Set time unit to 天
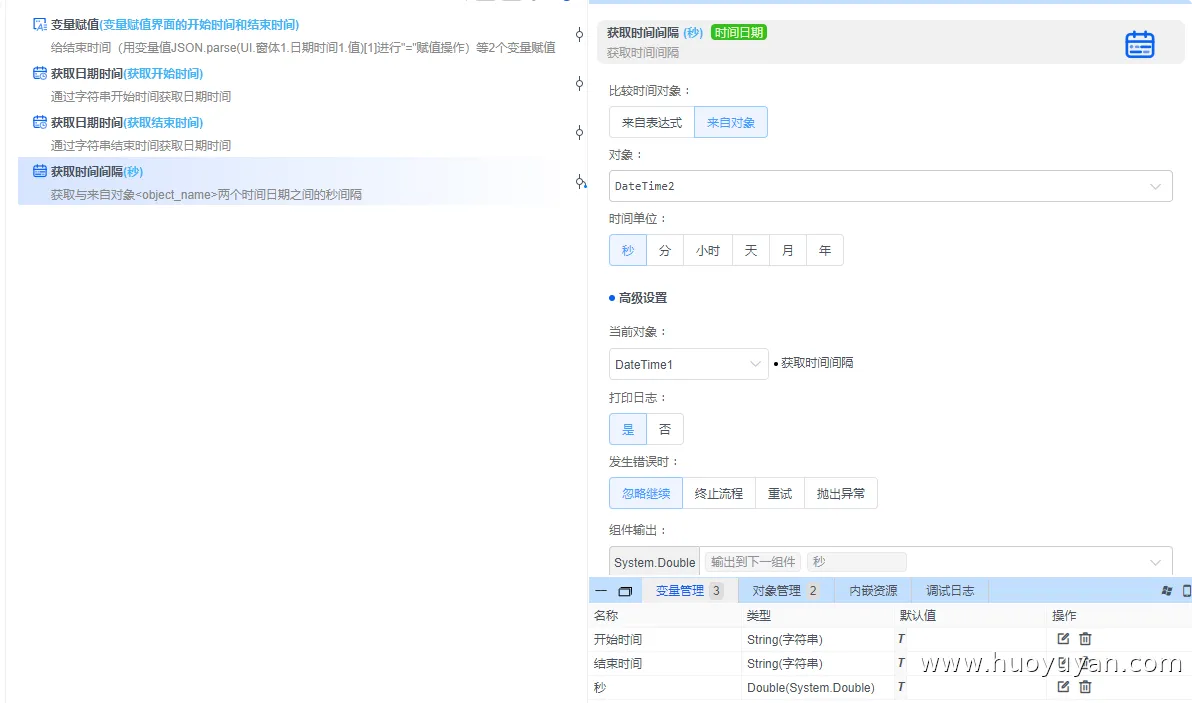Screen dimensions: 1192x703 (751, 250)
